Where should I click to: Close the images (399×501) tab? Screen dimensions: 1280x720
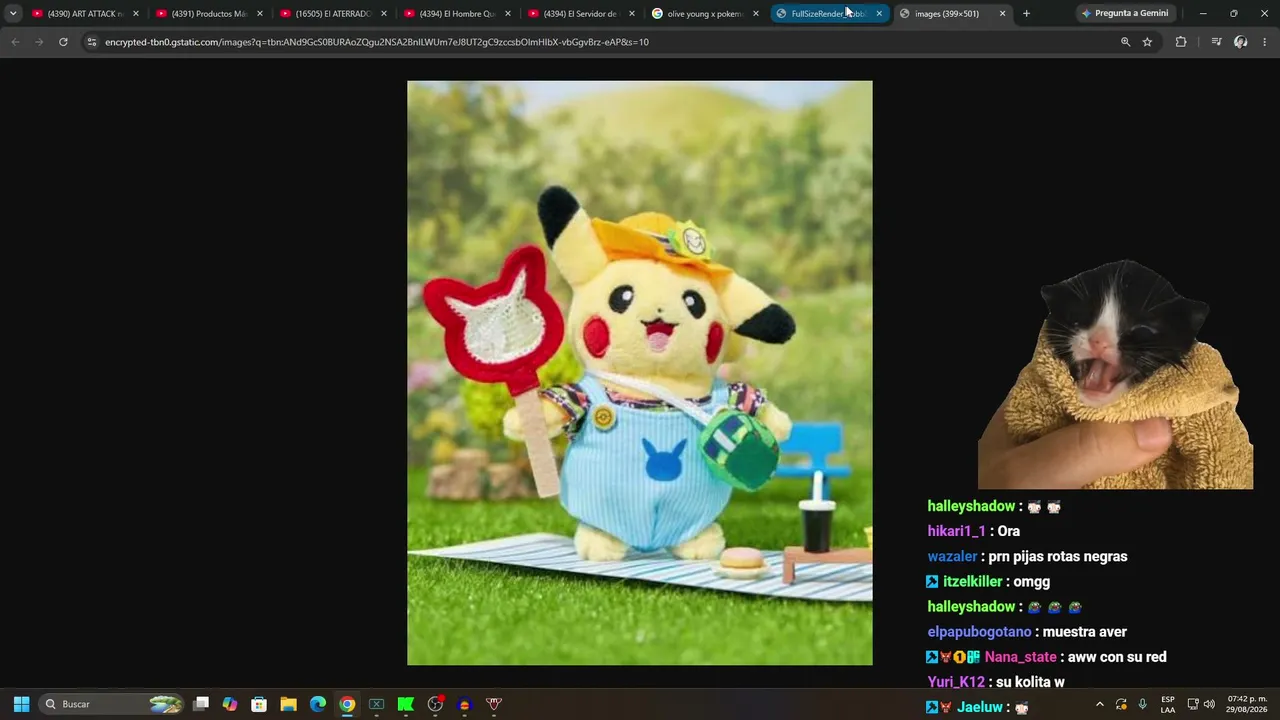coord(1002,13)
